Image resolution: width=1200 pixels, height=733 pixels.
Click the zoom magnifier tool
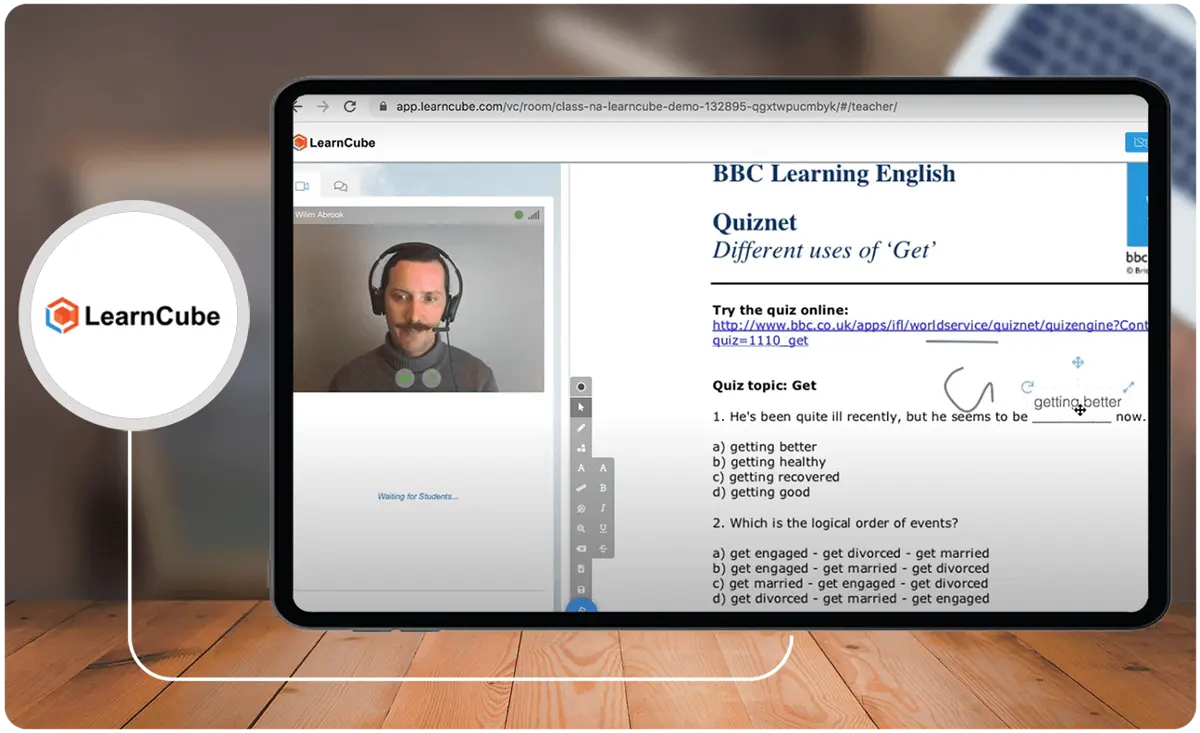(x=581, y=528)
